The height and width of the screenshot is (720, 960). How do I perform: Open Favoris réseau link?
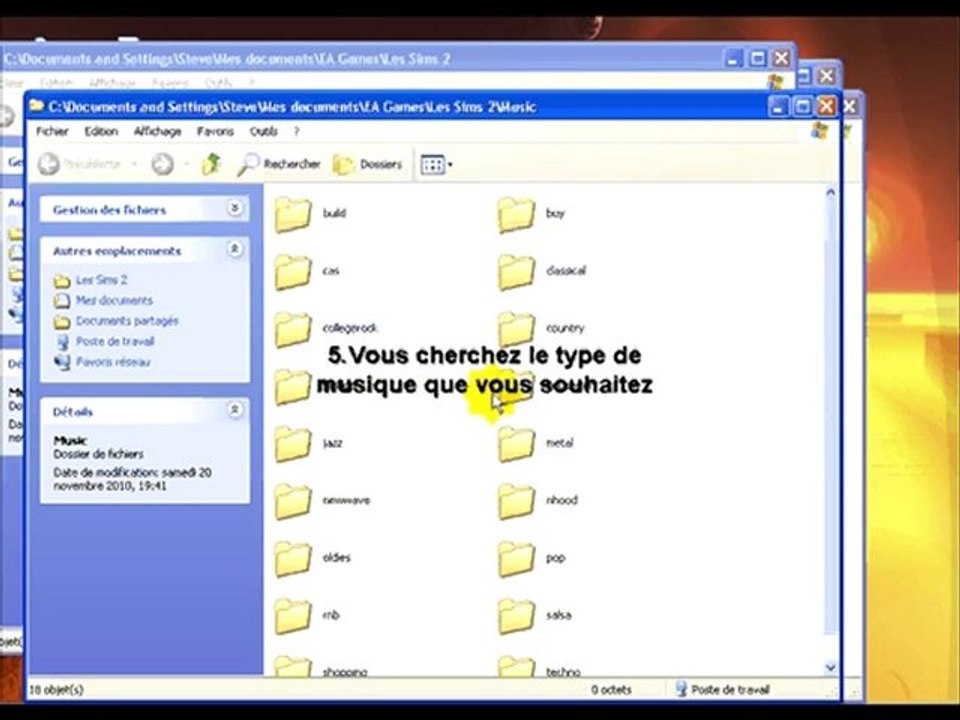pos(113,362)
